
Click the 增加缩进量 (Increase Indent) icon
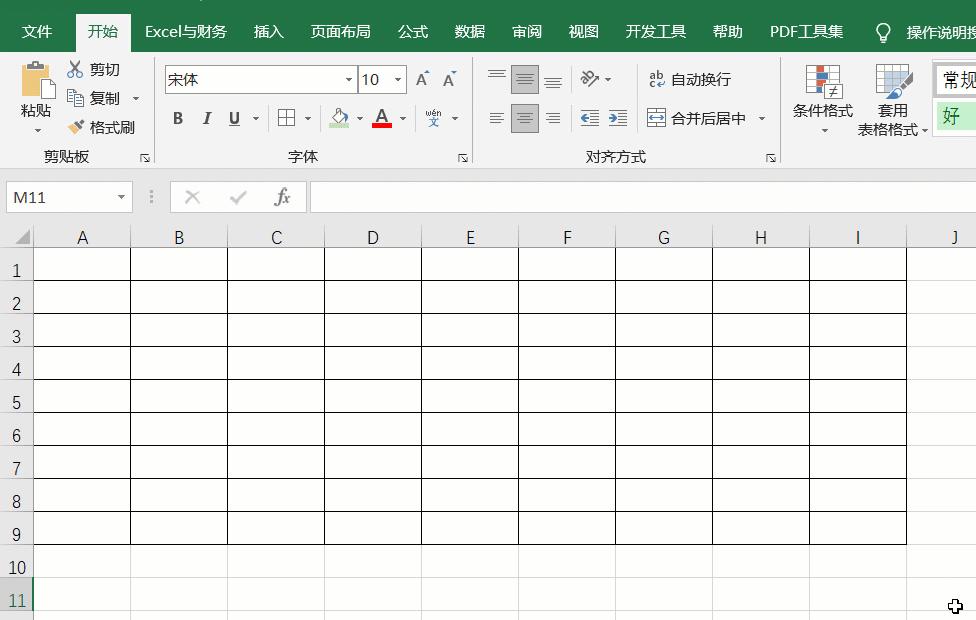pyautogui.click(x=617, y=117)
